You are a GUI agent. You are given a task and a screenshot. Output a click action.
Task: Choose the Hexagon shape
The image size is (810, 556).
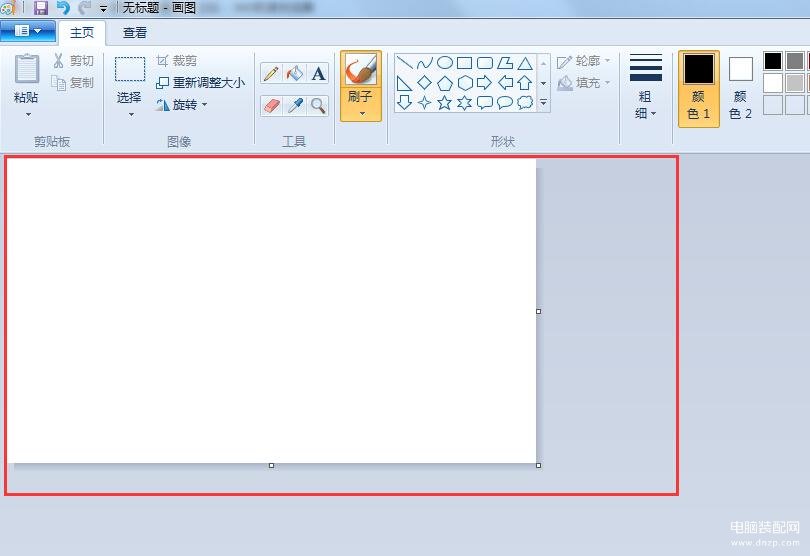point(465,83)
